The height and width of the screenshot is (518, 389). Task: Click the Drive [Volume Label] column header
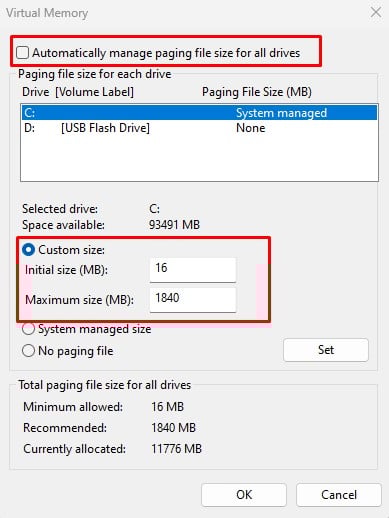78,92
